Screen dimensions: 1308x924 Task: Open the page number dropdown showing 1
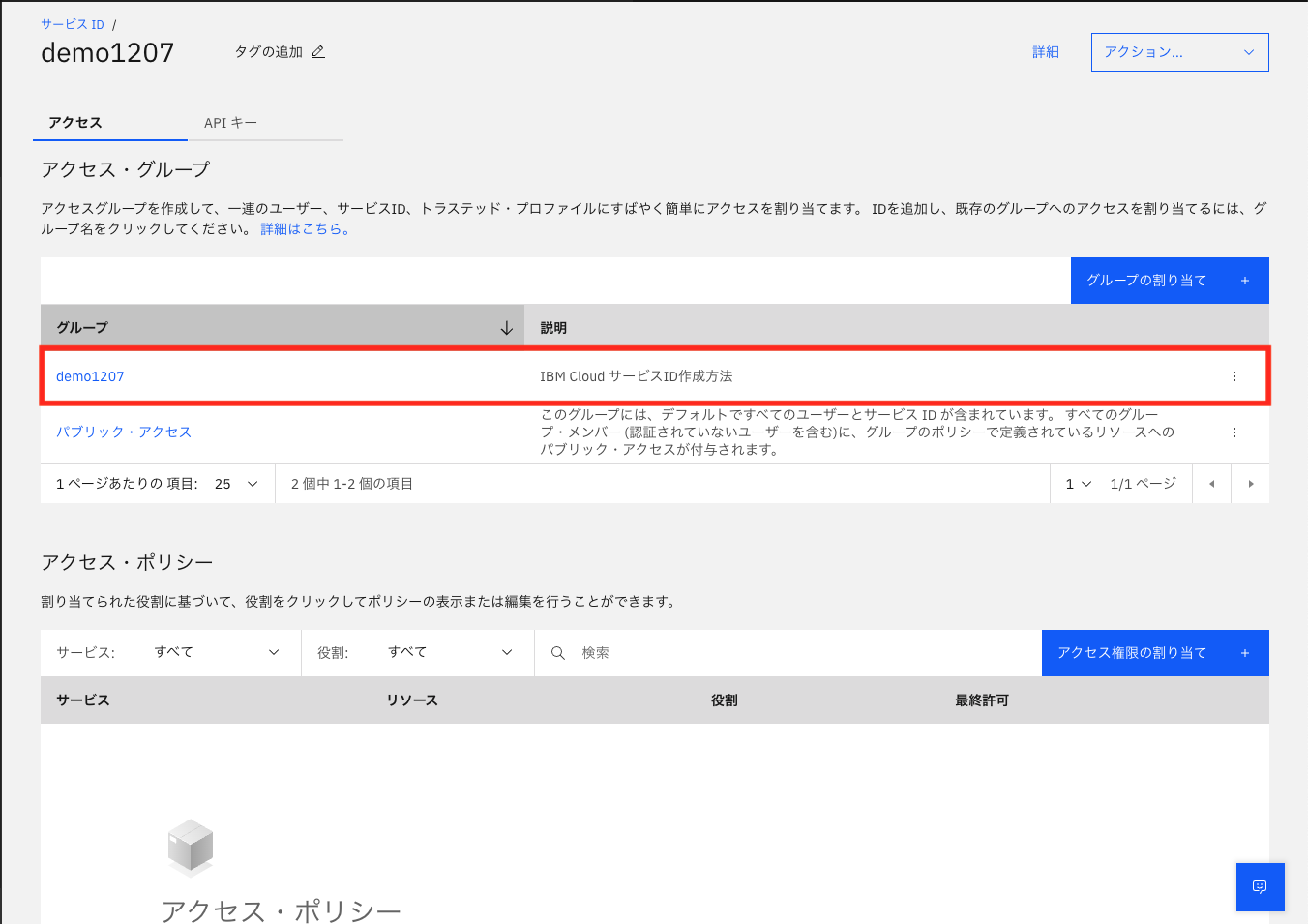click(x=1077, y=484)
